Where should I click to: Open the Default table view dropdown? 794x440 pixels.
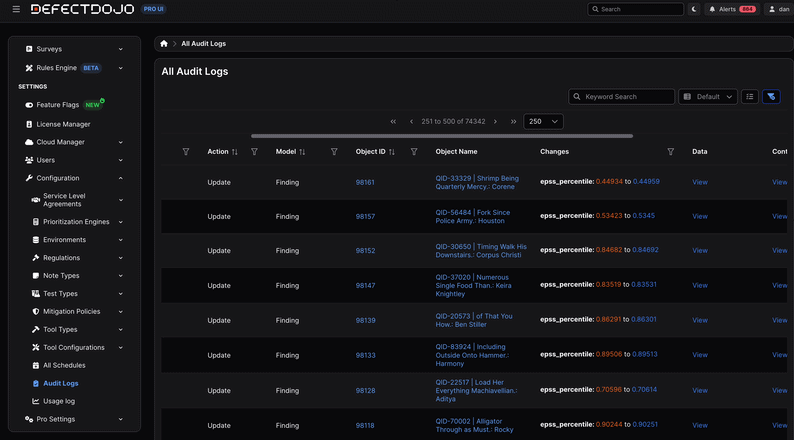point(707,97)
